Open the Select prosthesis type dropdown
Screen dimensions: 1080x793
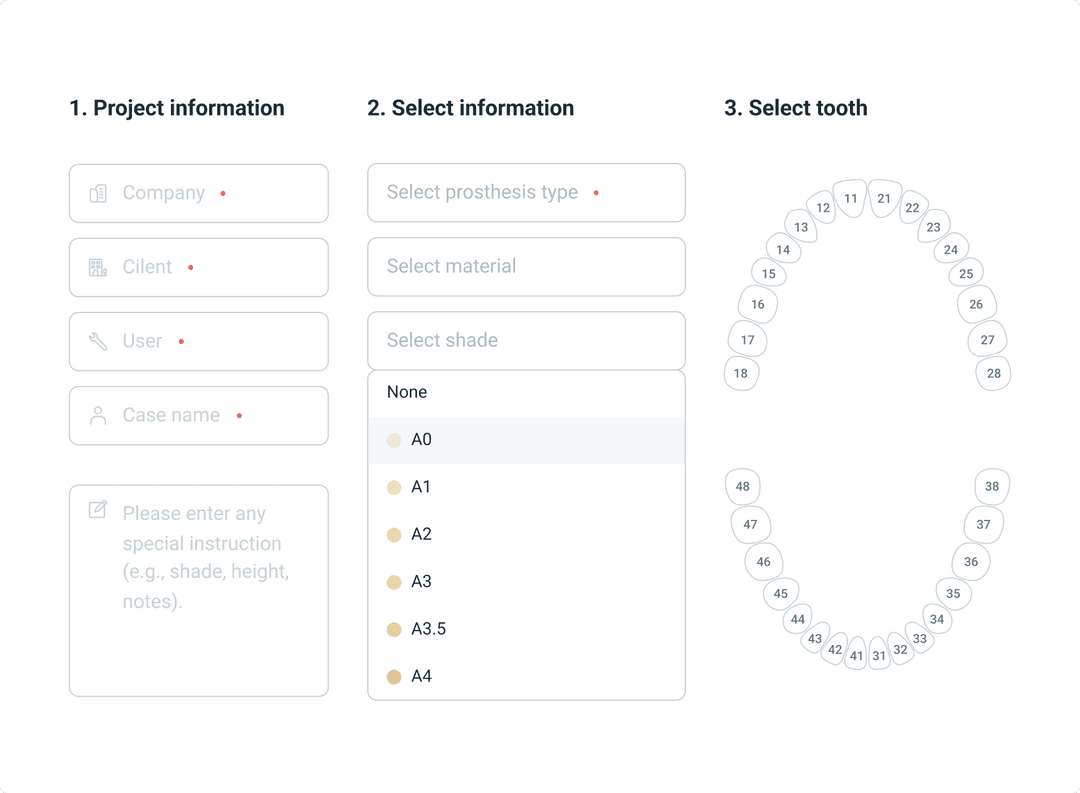coord(526,192)
